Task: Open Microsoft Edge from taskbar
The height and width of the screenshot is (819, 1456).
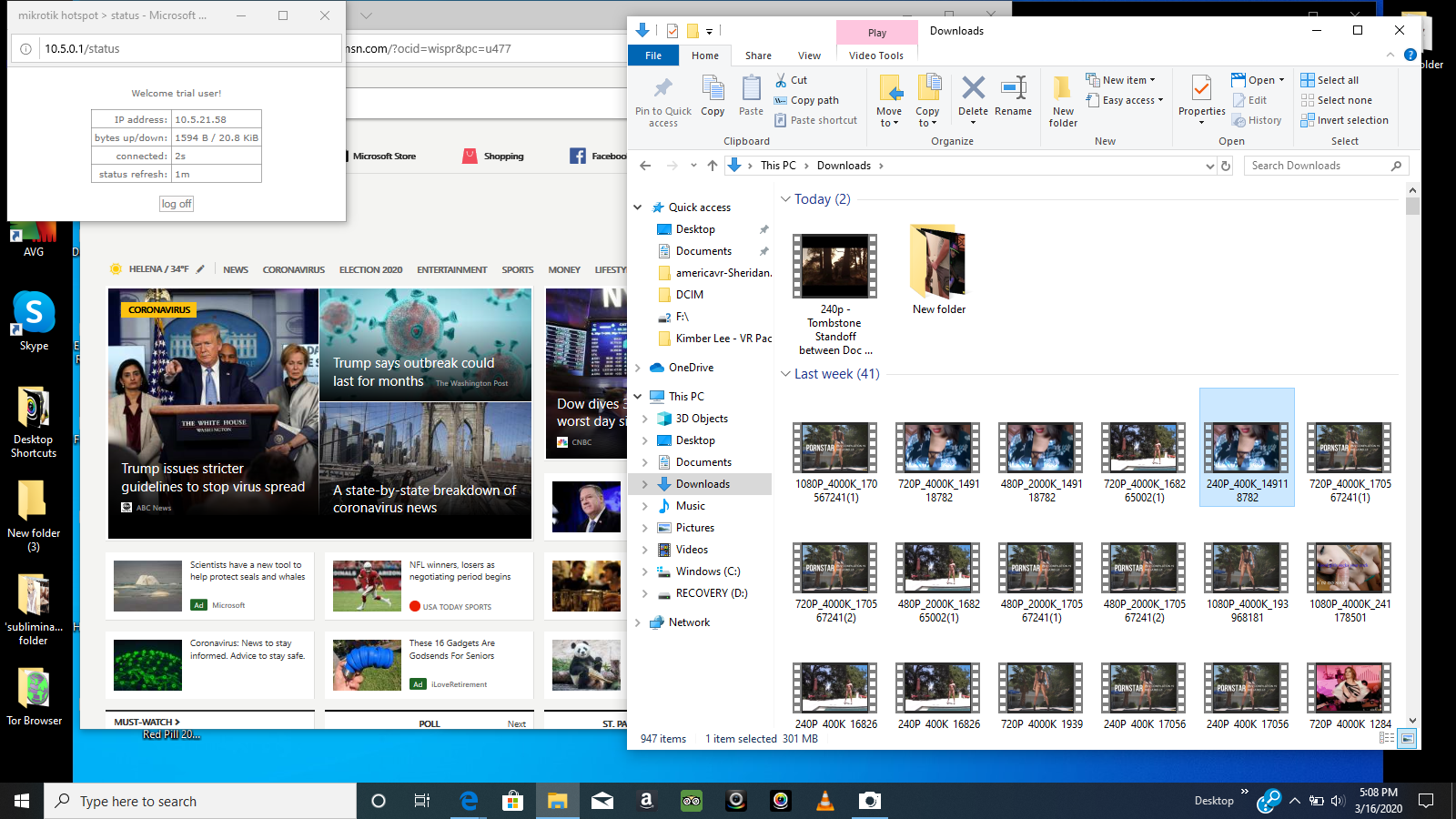Action: point(469,801)
